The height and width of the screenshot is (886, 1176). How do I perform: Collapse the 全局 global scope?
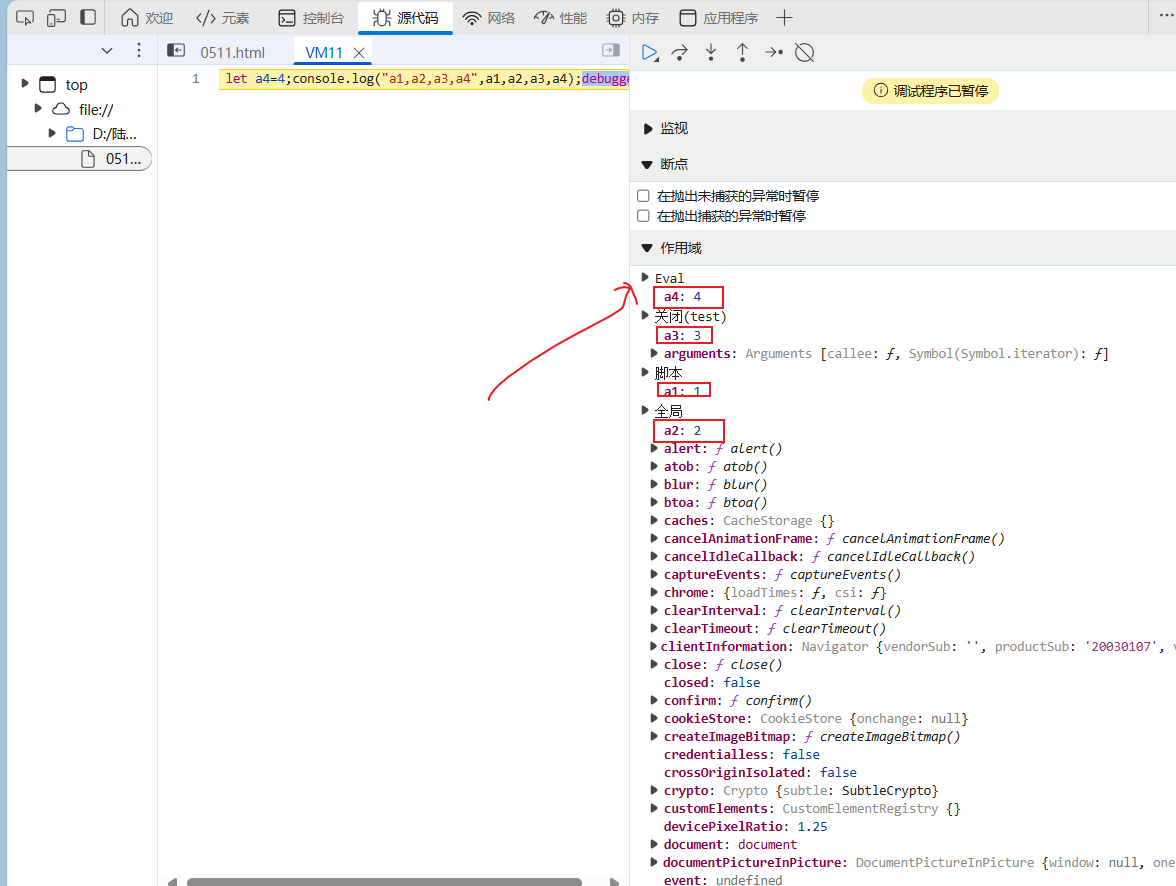point(645,410)
